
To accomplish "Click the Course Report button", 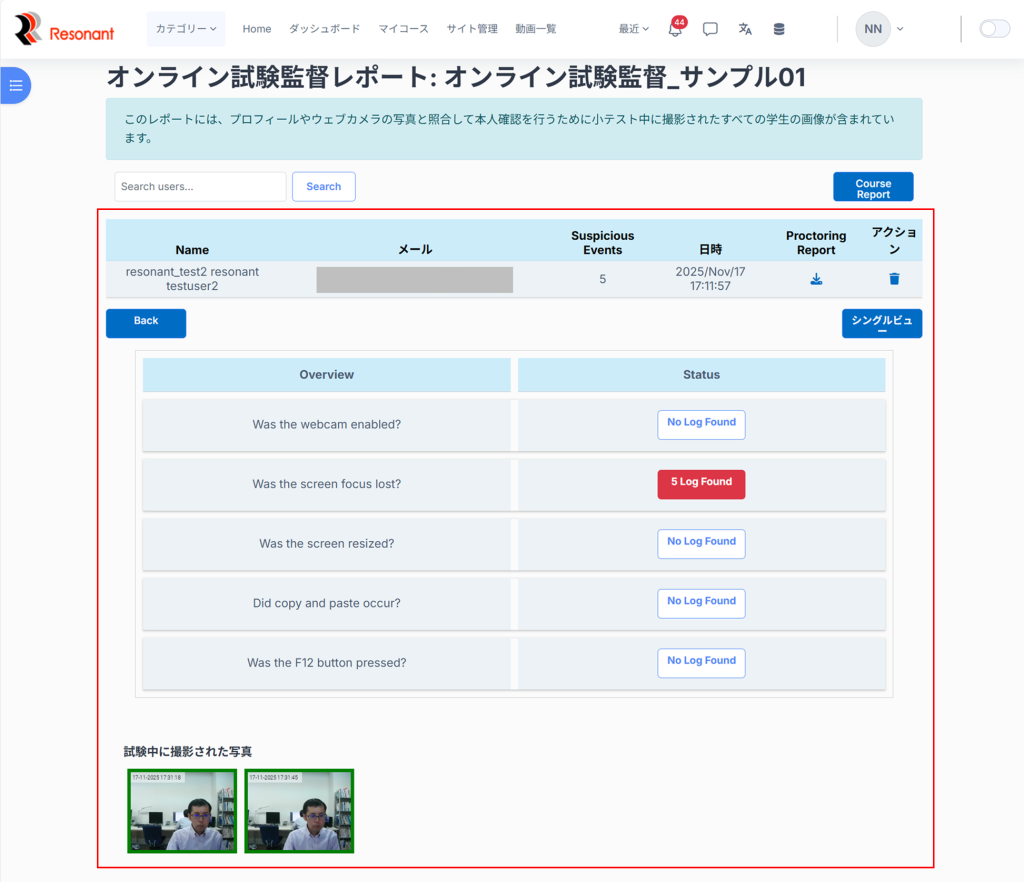I will click(x=873, y=188).
